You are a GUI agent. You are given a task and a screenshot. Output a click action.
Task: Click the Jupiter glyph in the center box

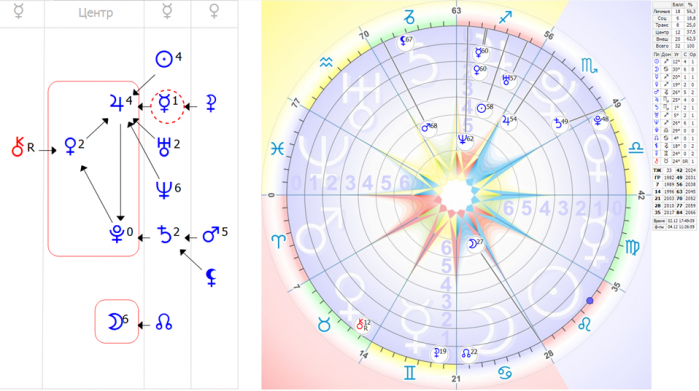117,103
